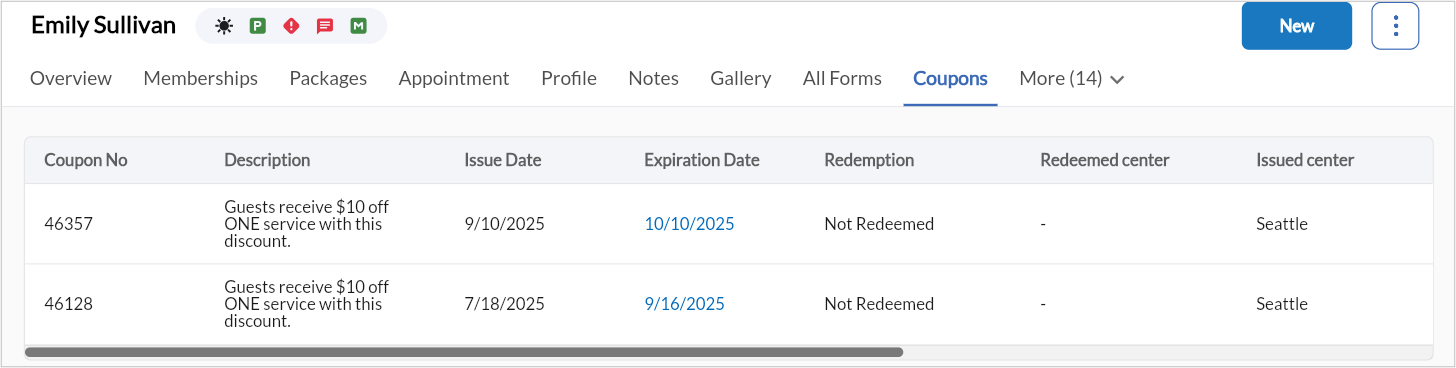The height and width of the screenshot is (368, 1456).
Task: Click the red alert diamond icon
Action: 291,26
